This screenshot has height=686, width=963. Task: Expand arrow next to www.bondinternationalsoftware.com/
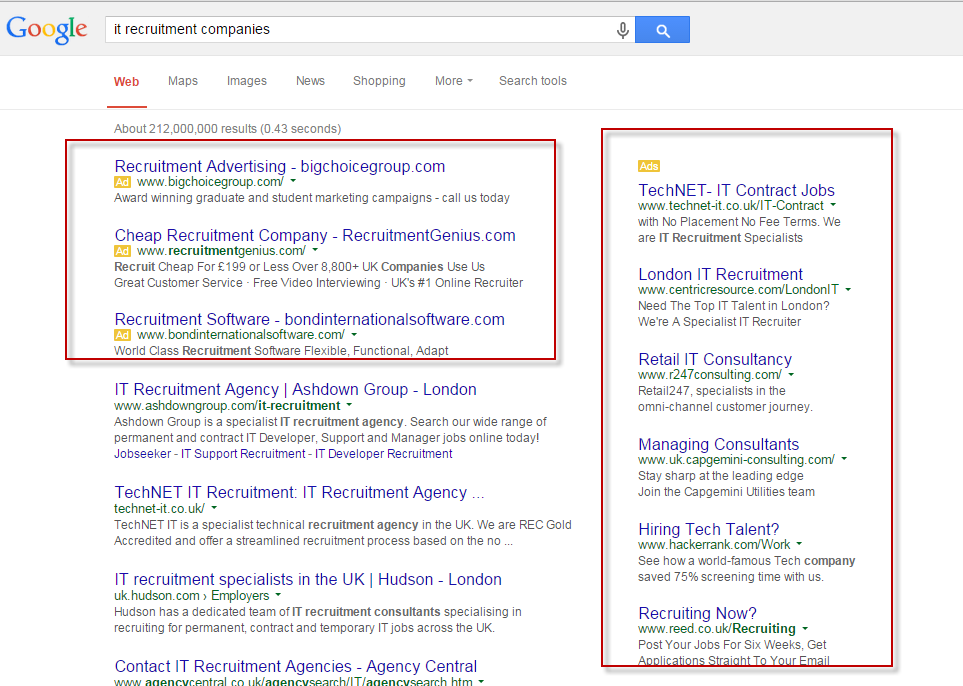point(354,335)
